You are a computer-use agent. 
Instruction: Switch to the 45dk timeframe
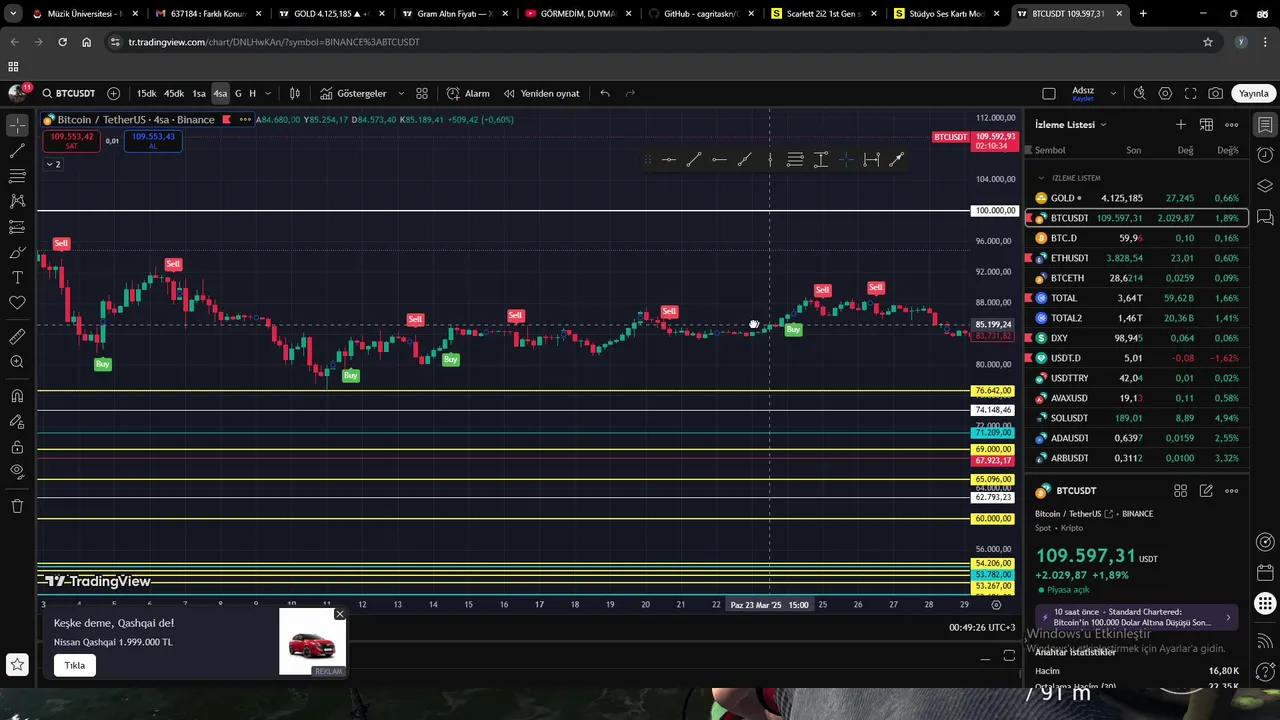point(174,93)
